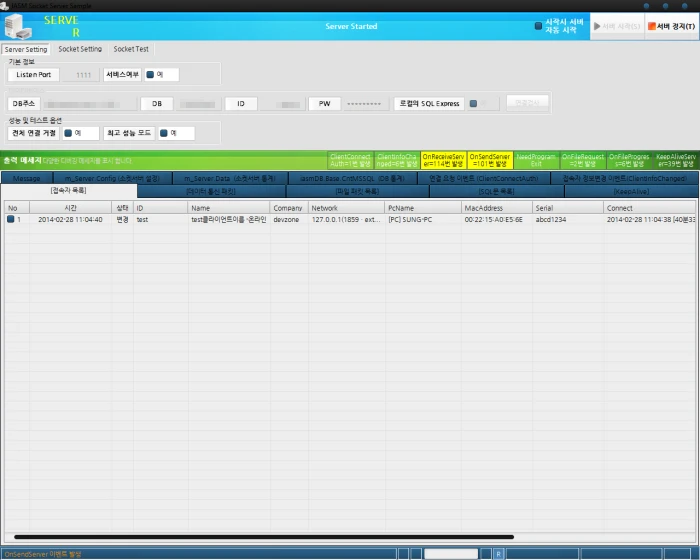
Task: Open the m_Server.Data tab
Action: [x=230, y=178]
